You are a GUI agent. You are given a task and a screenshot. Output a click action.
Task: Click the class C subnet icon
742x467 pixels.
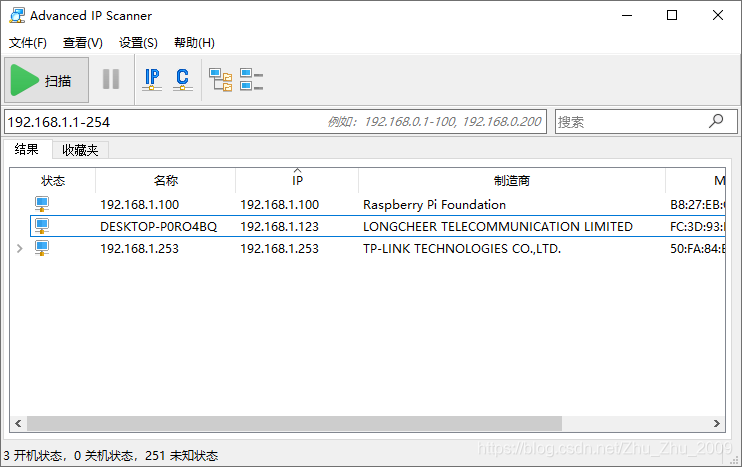coord(183,79)
